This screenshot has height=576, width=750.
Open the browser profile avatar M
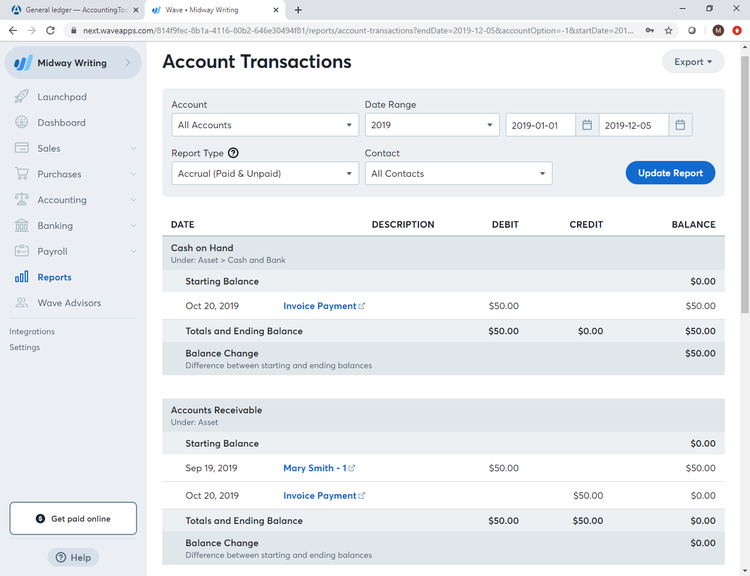coord(718,31)
